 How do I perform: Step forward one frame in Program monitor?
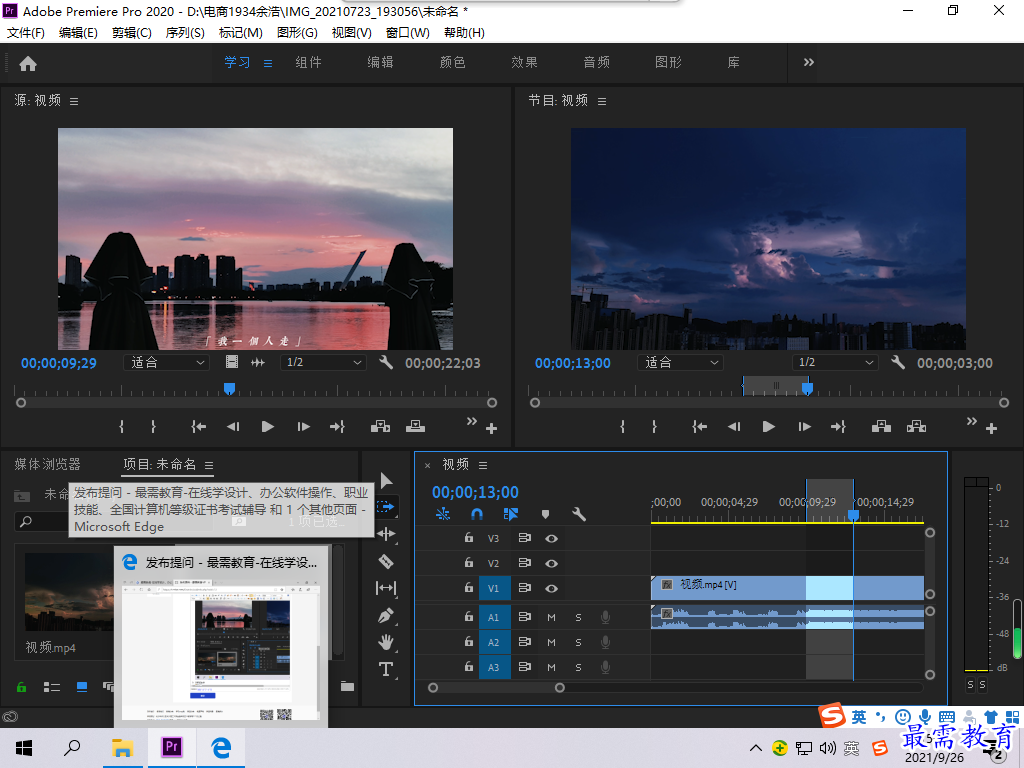805,427
